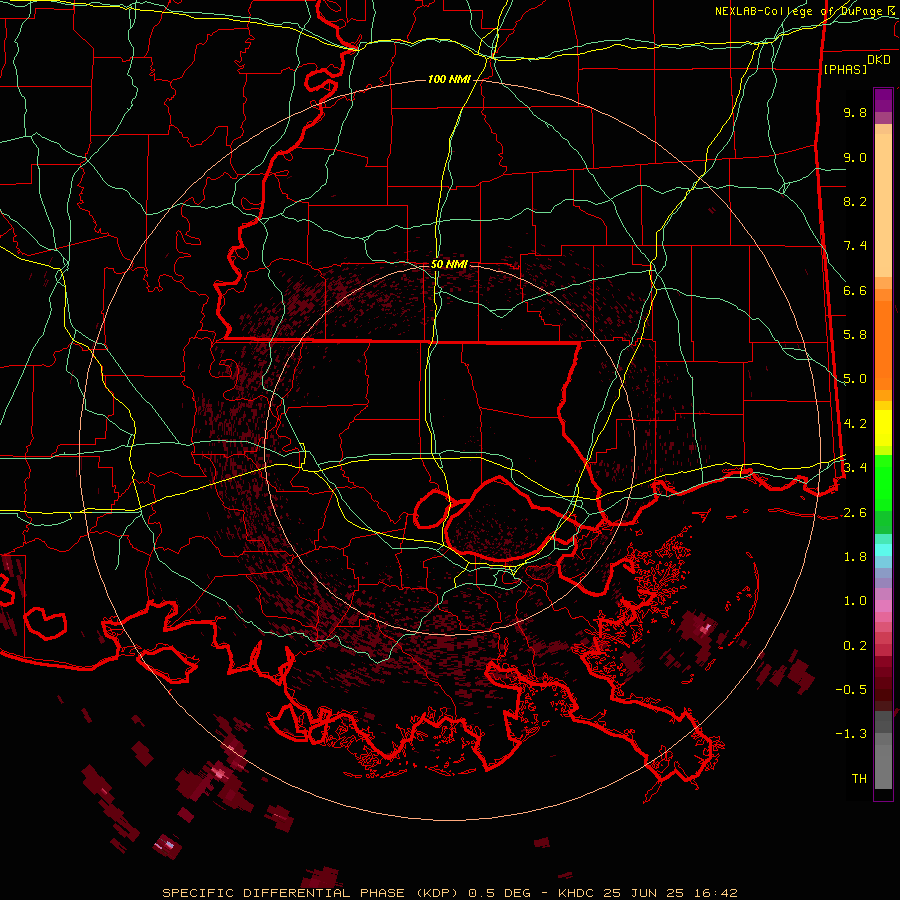Click the bright green band of color bar
The width and height of the screenshot is (900, 900).
point(883,482)
